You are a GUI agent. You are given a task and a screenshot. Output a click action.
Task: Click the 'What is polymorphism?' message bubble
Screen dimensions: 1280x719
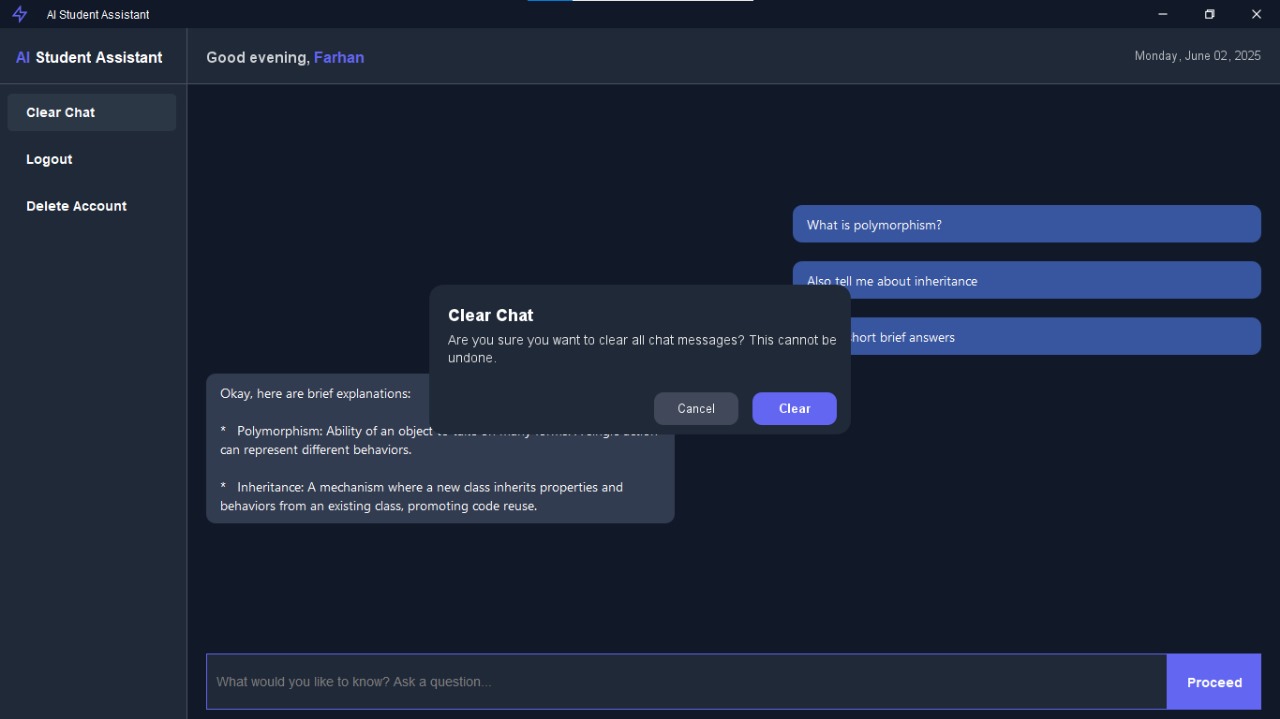point(1026,225)
